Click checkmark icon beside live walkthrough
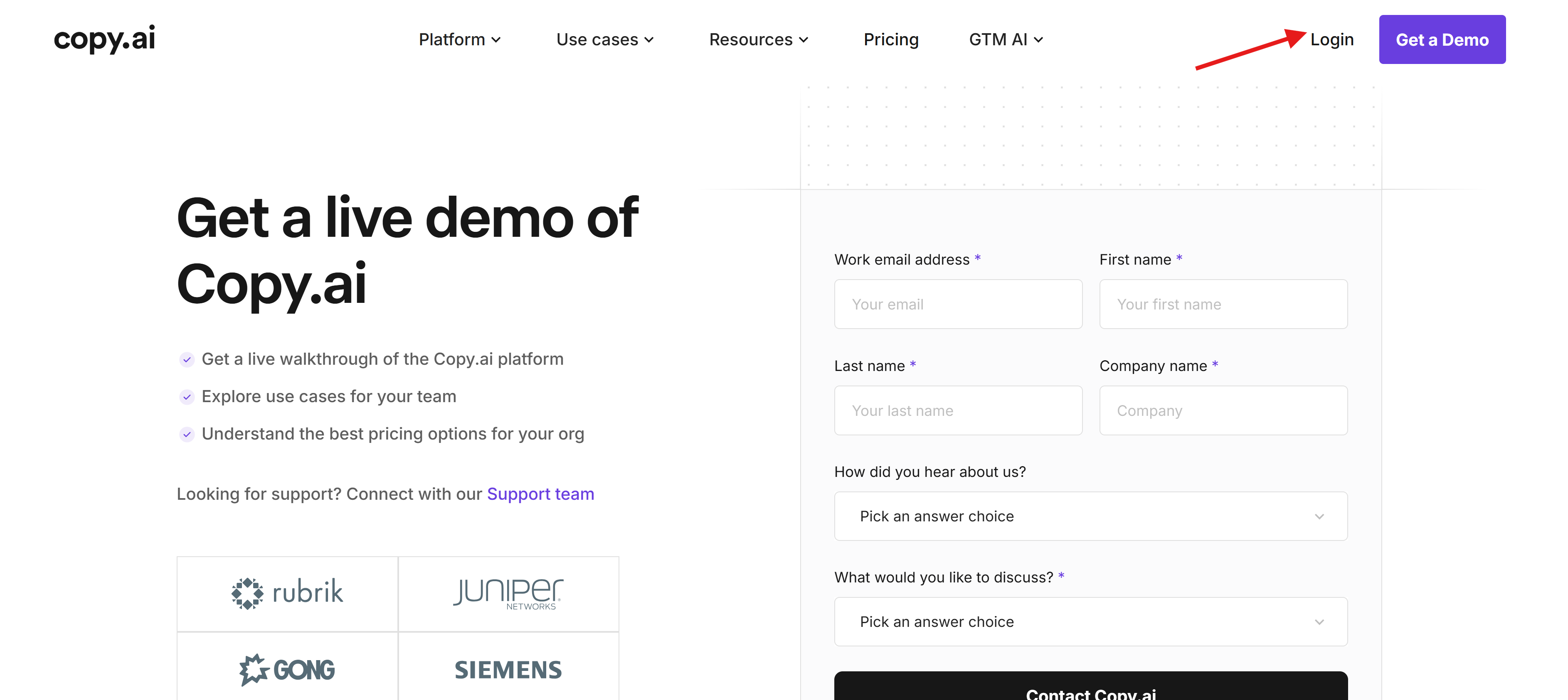The image size is (1568, 700). click(187, 359)
